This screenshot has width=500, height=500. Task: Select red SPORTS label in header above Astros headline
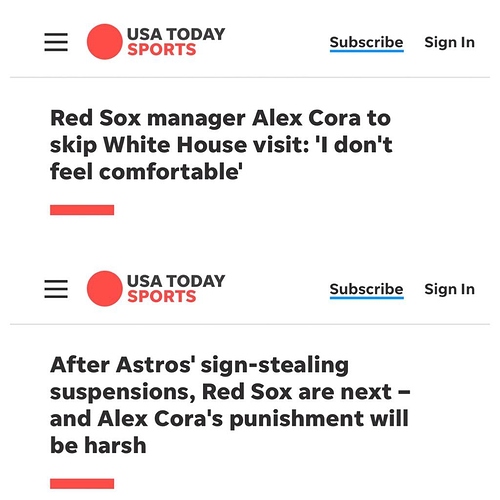click(x=162, y=297)
